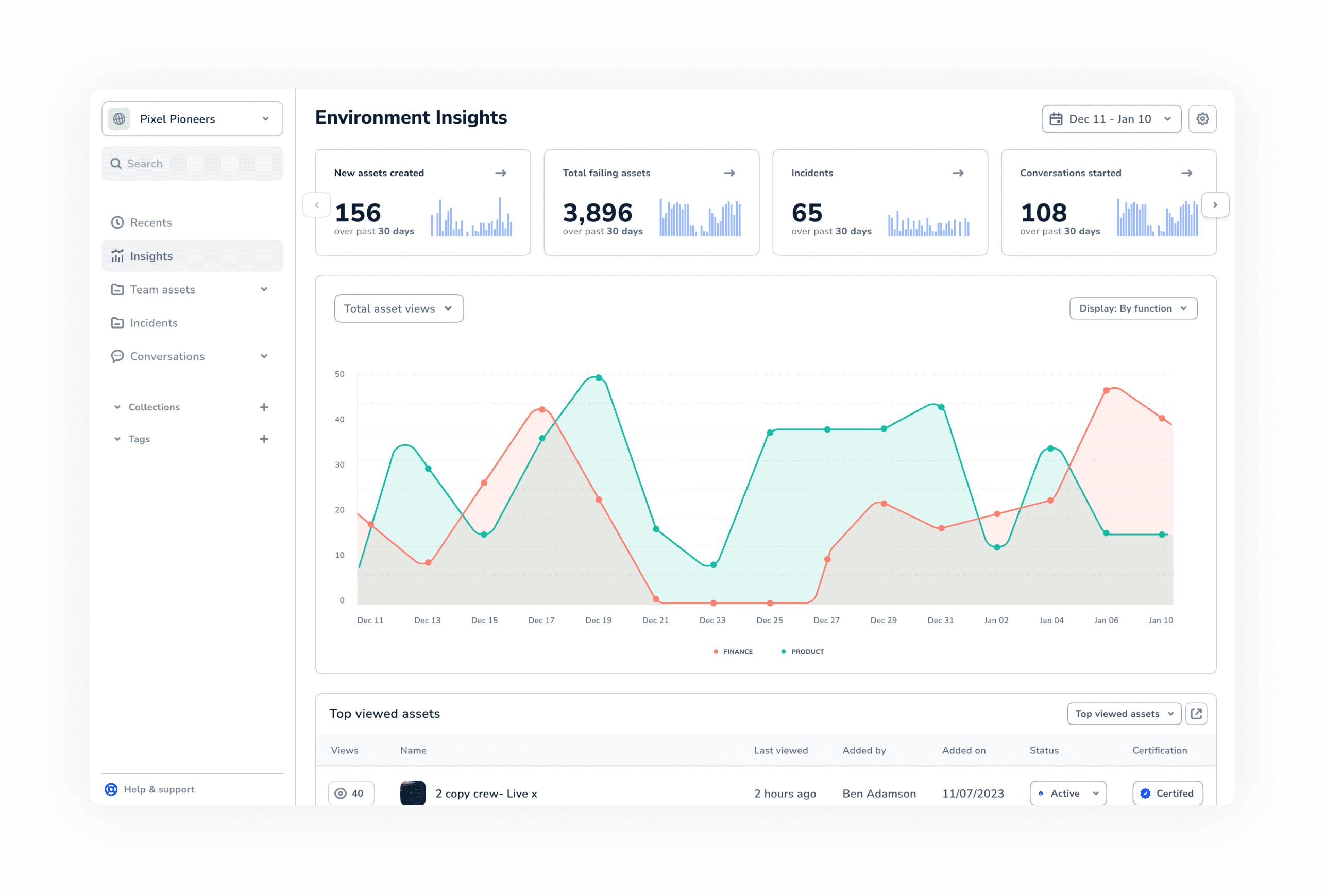This screenshot has height=896, width=1325.
Task: Click arrow on Incidents card
Action: [x=957, y=173]
